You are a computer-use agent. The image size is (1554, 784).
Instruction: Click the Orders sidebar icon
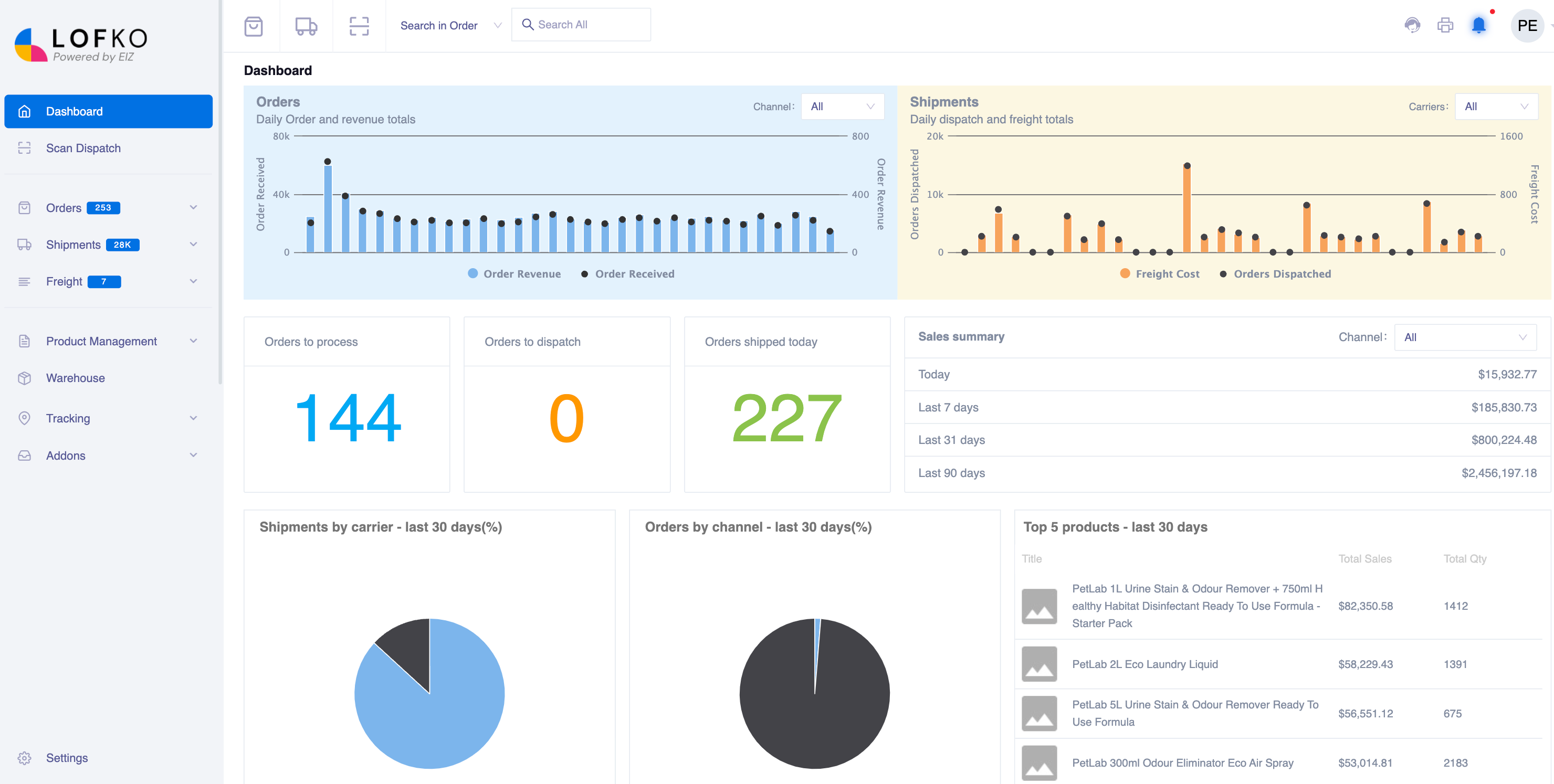coord(24,208)
